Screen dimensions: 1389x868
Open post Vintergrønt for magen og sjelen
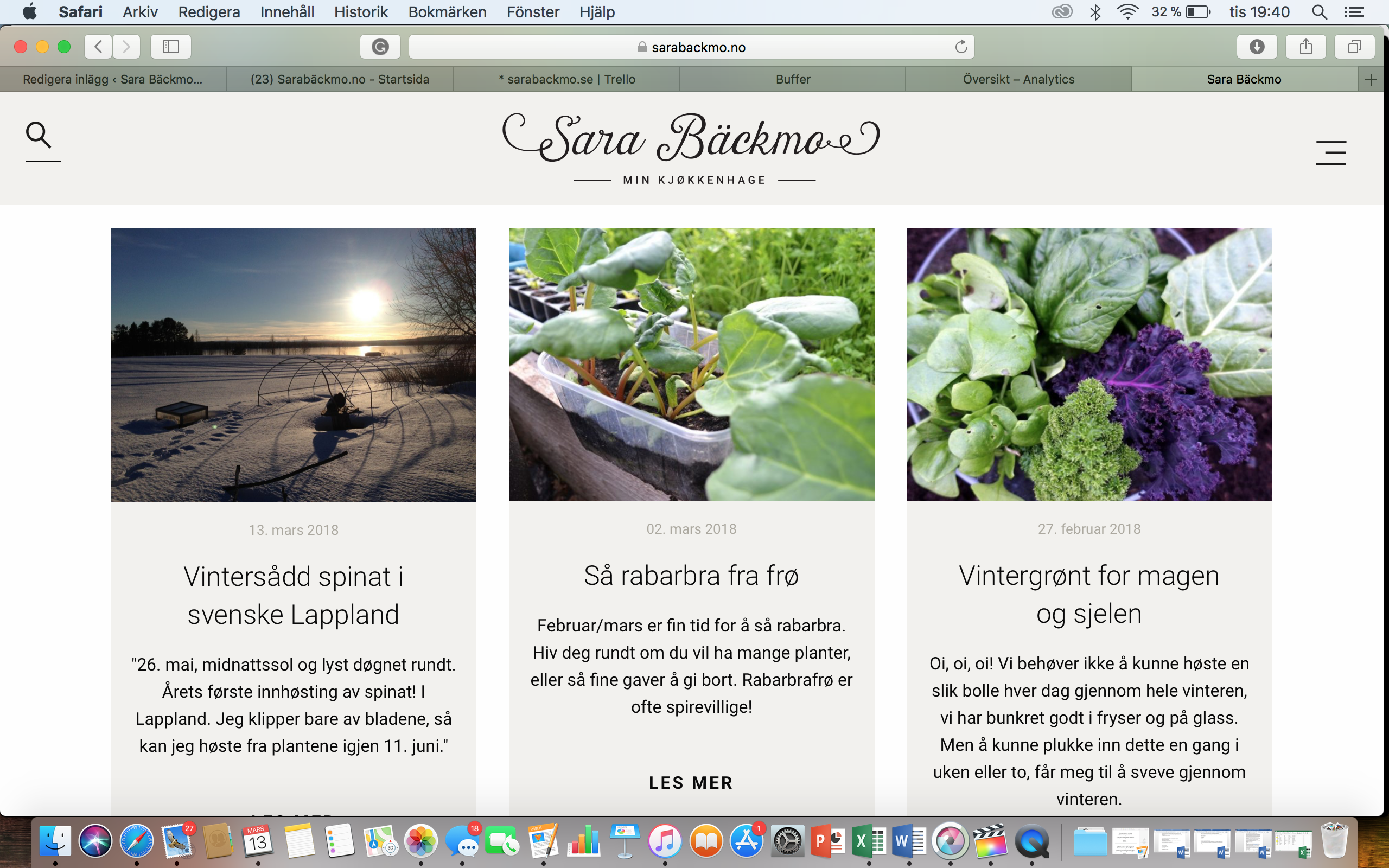tap(1089, 594)
